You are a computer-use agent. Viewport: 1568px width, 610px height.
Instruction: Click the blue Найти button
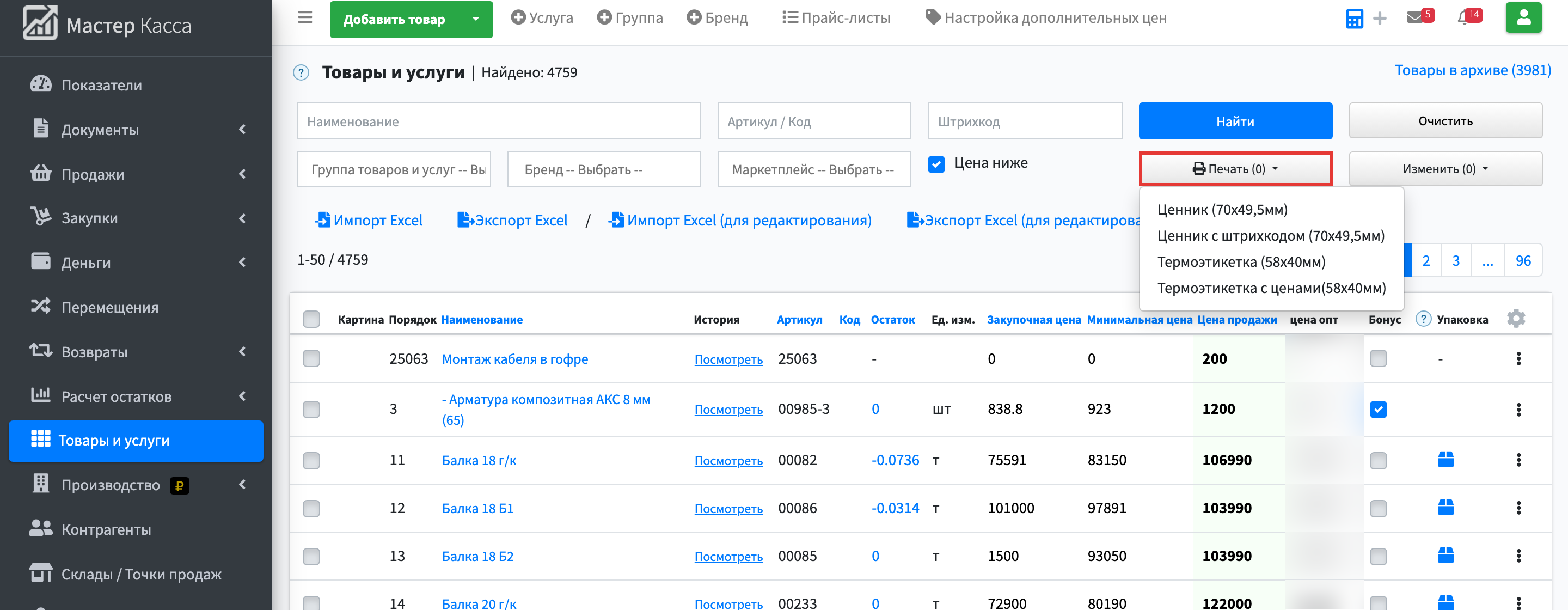click(1235, 121)
